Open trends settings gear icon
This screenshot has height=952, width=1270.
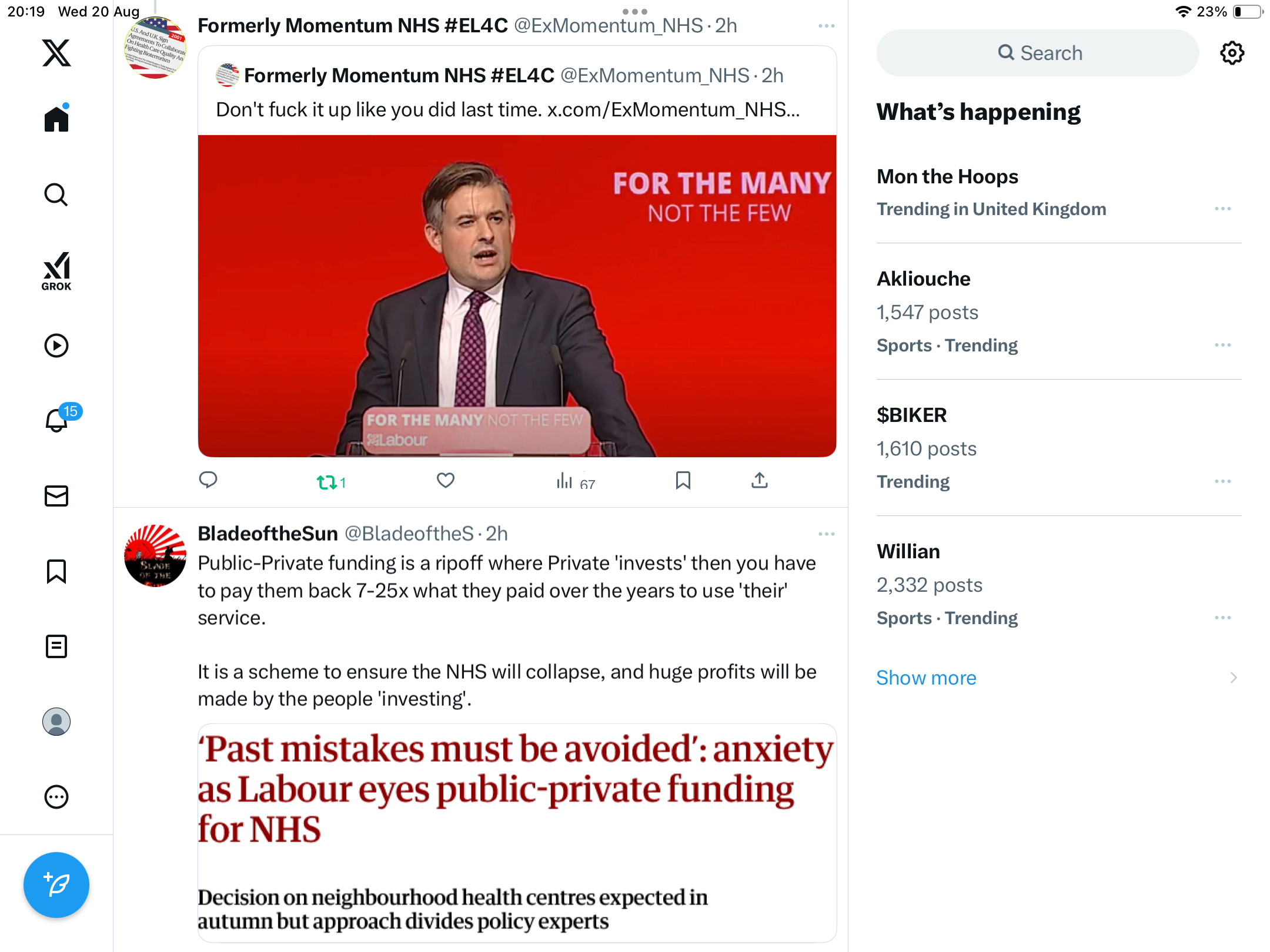[x=1232, y=53]
